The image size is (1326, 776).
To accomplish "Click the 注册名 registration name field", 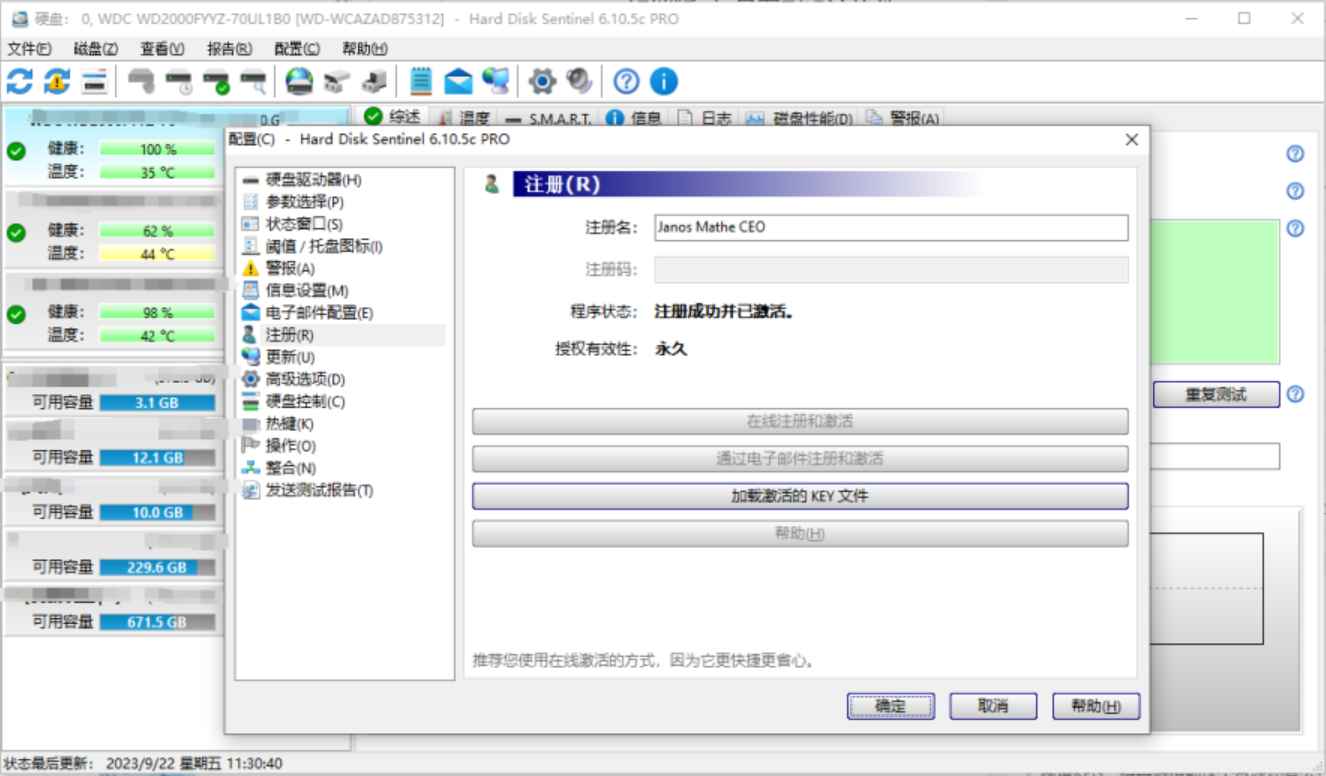I will click(x=890, y=227).
